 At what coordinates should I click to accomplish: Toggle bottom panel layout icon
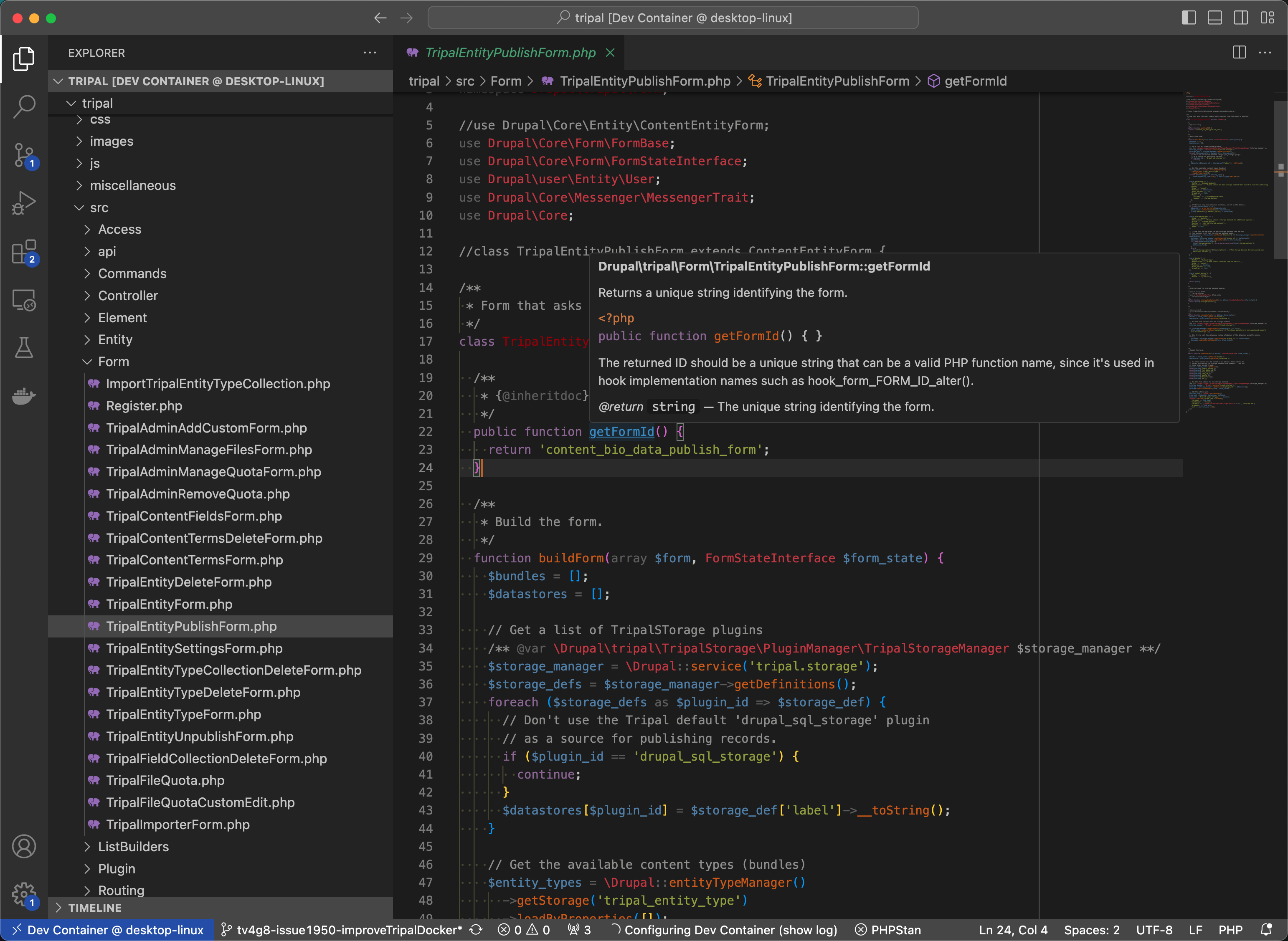1214,18
